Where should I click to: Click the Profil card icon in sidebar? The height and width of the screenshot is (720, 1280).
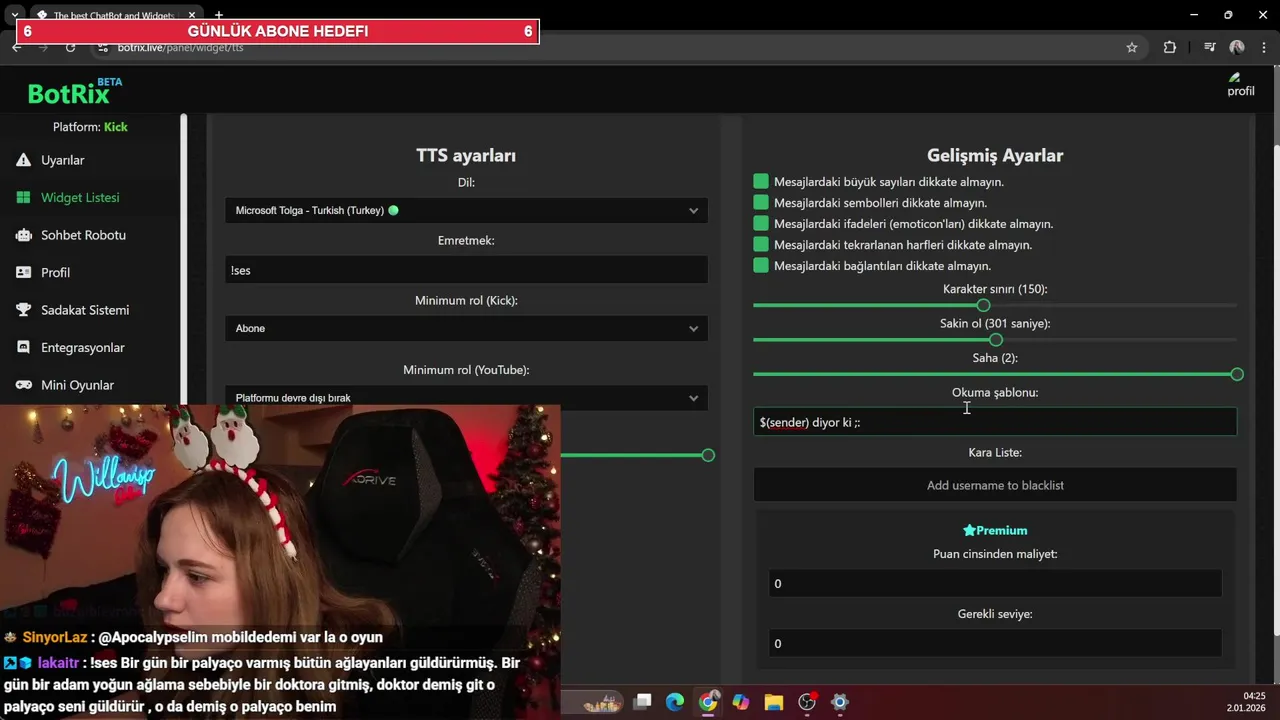(23, 272)
